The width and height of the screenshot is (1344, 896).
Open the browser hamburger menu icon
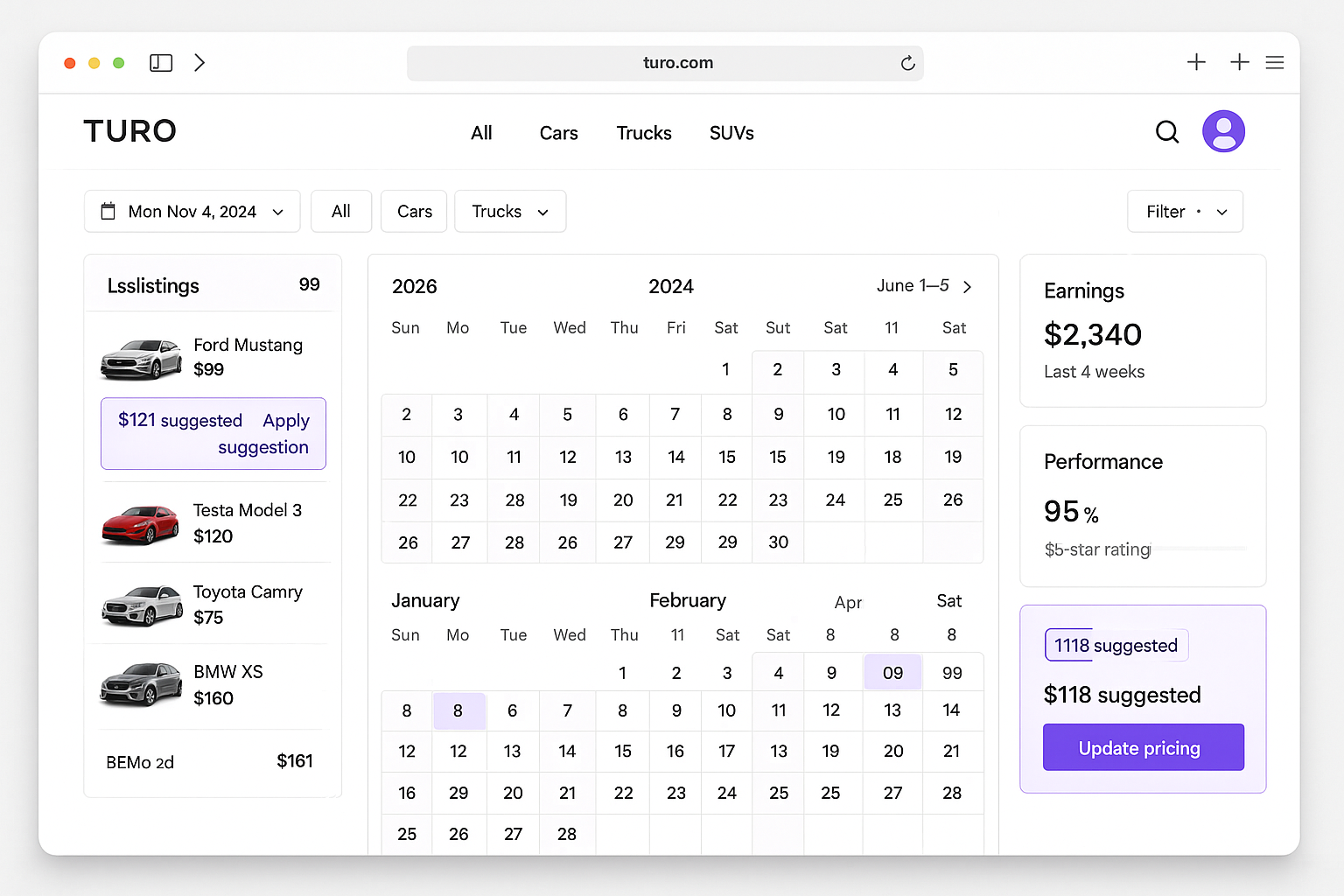click(1275, 63)
